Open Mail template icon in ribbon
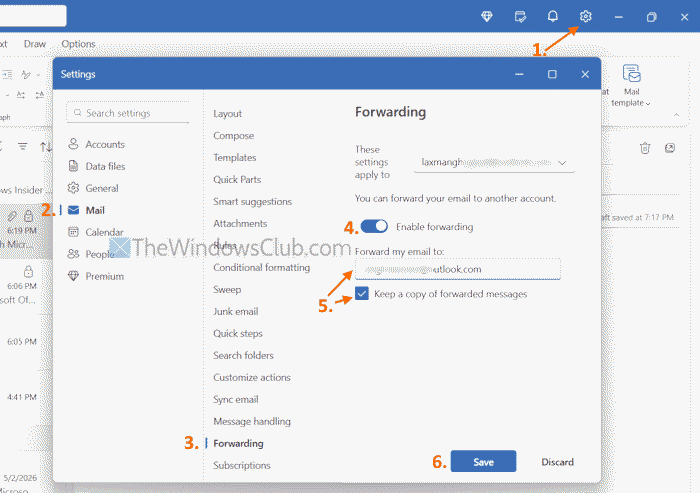The height and width of the screenshot is (493, 700). [631, 73]
